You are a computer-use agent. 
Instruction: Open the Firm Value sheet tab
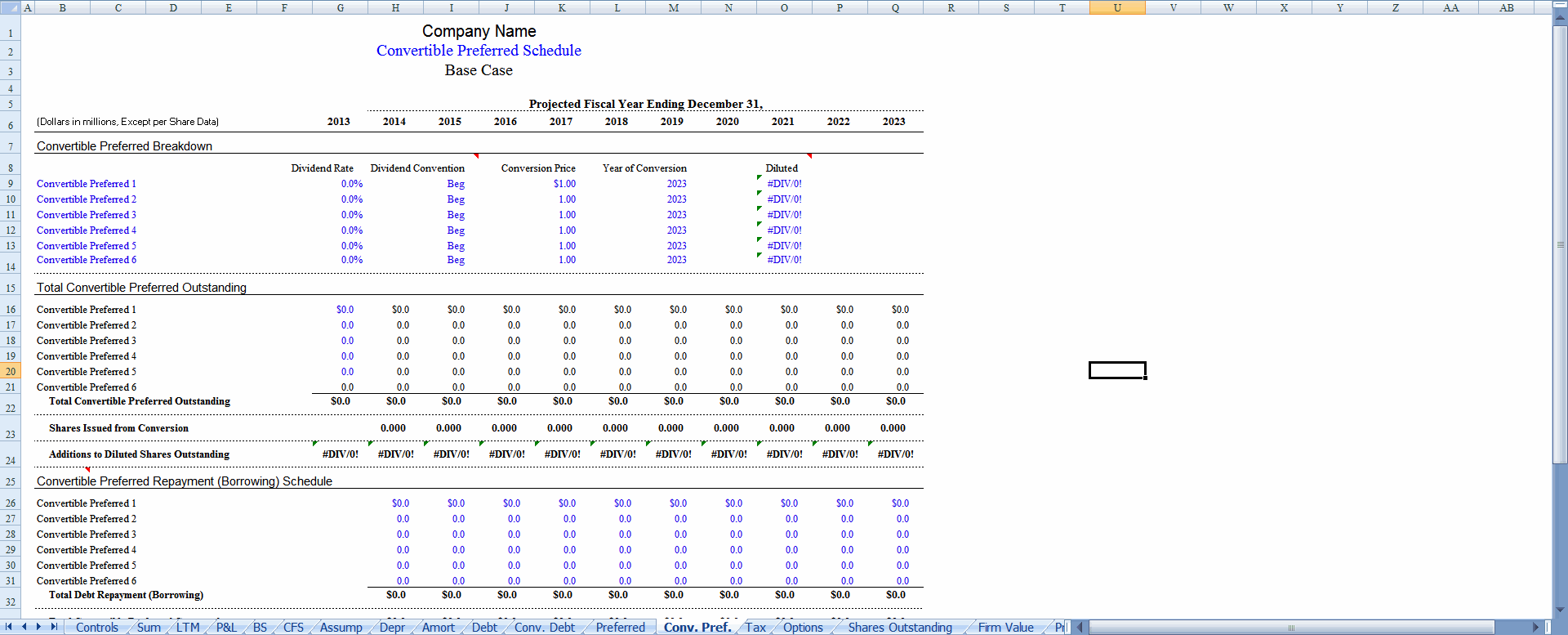point(1006,628)
